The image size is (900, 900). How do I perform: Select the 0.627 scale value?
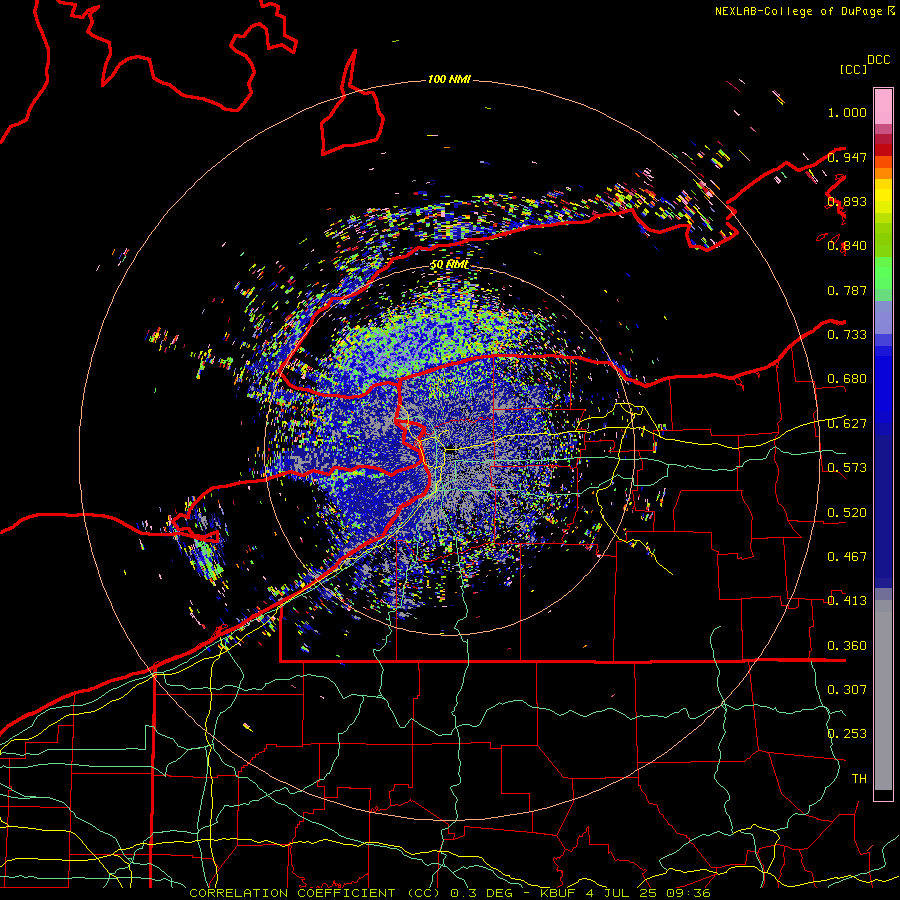point(847,424)
